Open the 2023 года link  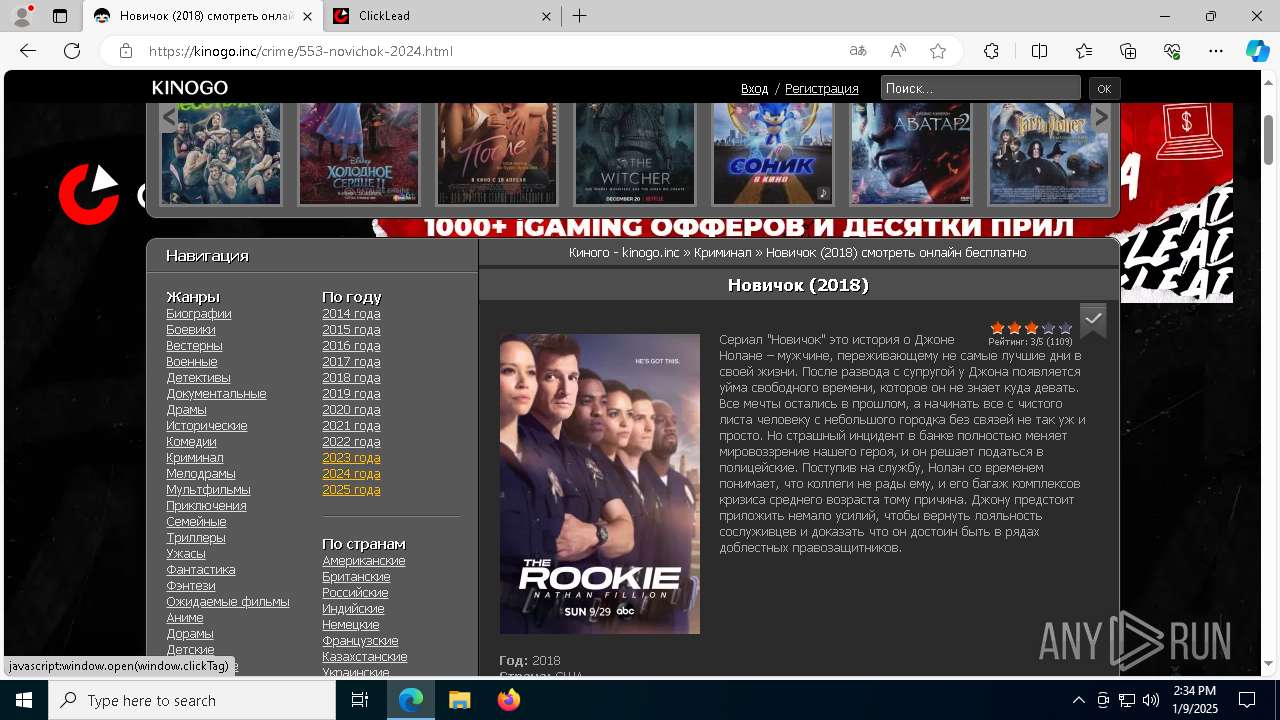[x=351, y=457]
